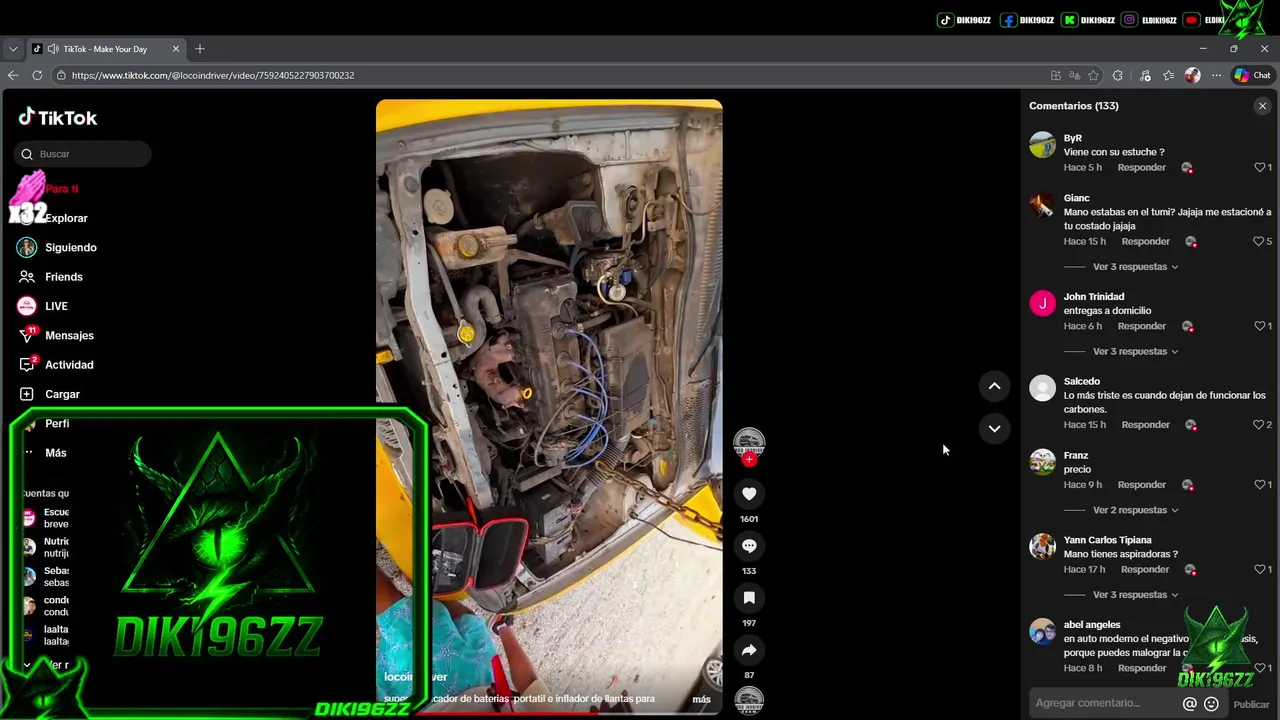The width and height of the screenshot is (1280, 720).
Task: Open the LIVE section
Action: pos(56,306)
